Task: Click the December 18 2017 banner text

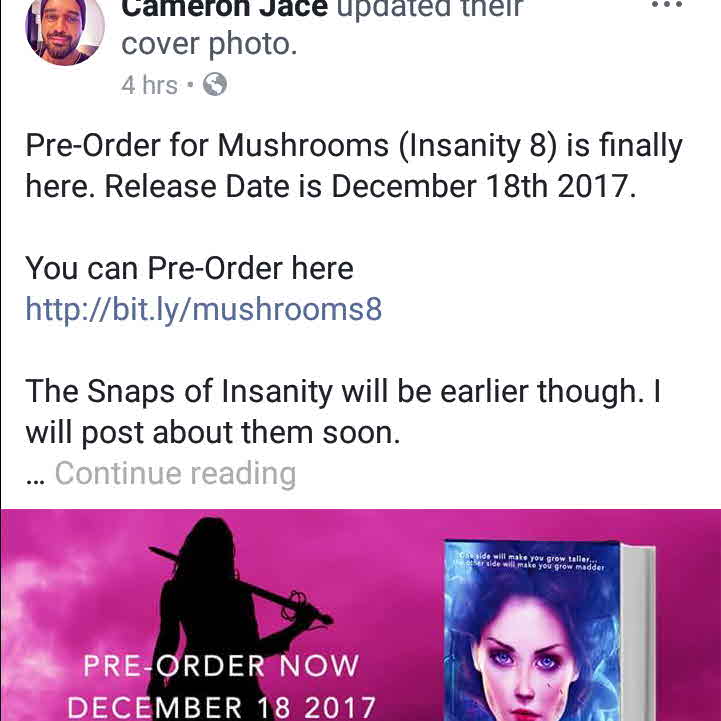Action: click(222, 707)
